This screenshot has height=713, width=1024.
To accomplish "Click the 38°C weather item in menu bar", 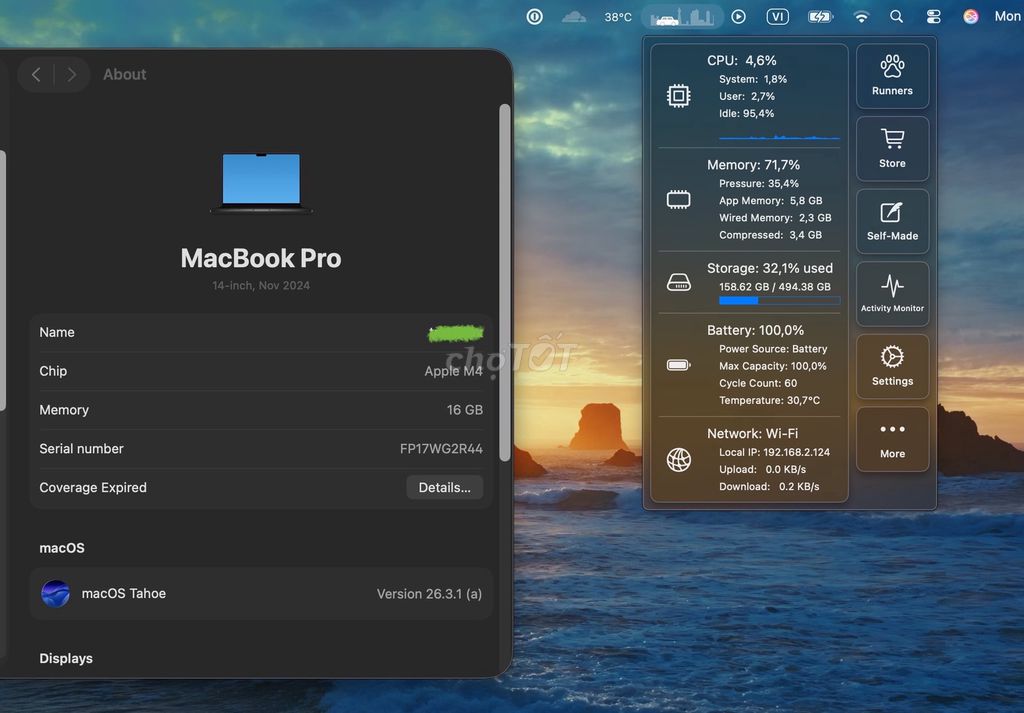I will (617, 16).
